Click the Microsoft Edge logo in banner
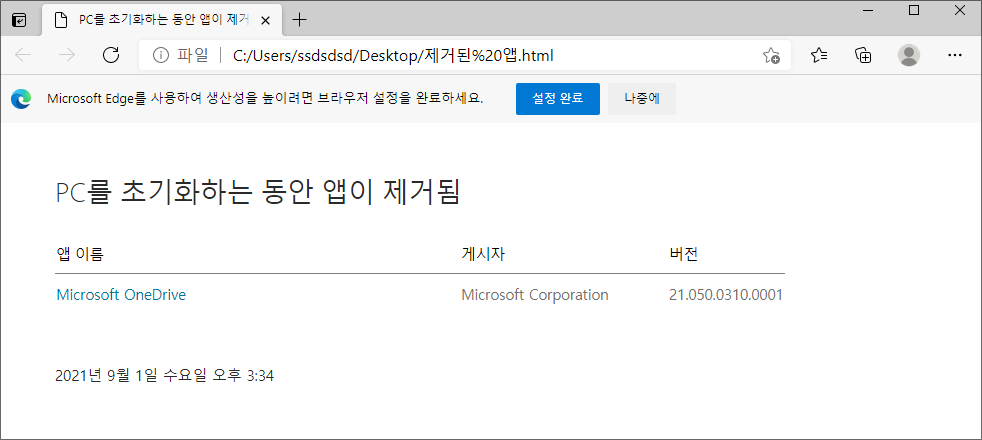The width and height of the screenshot is (982, 440). (x=21, y=99)
